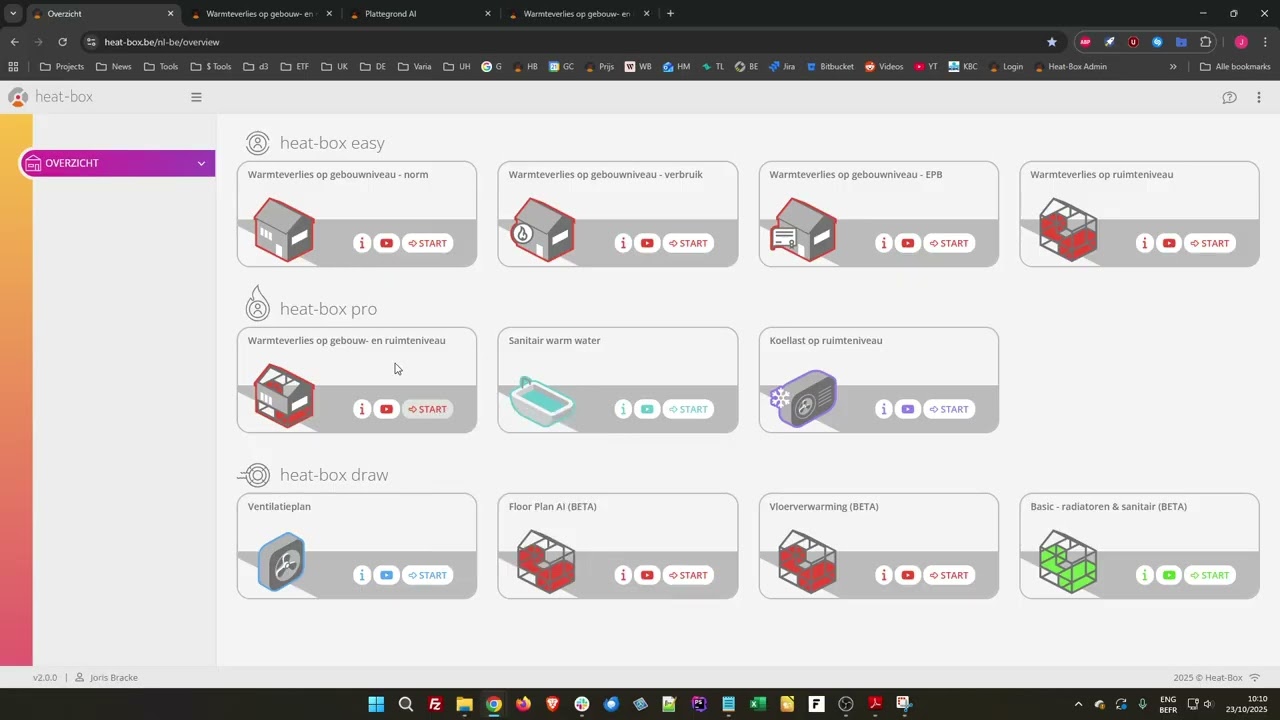Start Koellast op ruimteniveau
Viewport: 1280px width, 720px height.
[x=949, y=409]
